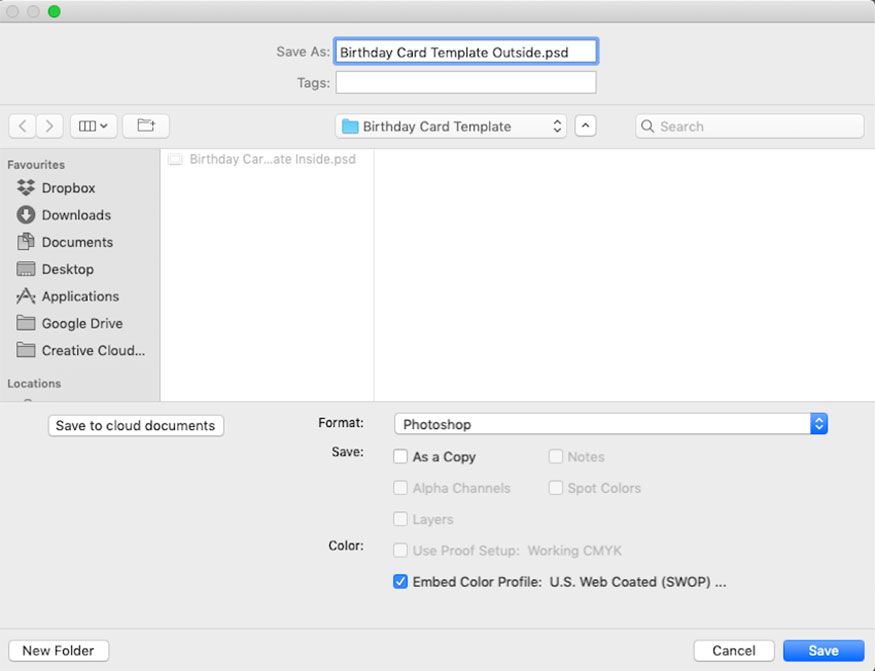Click the Save As filename field
The height and width of the screenshot is (671, 875).
pyautogui.click(x=466, y=52)
